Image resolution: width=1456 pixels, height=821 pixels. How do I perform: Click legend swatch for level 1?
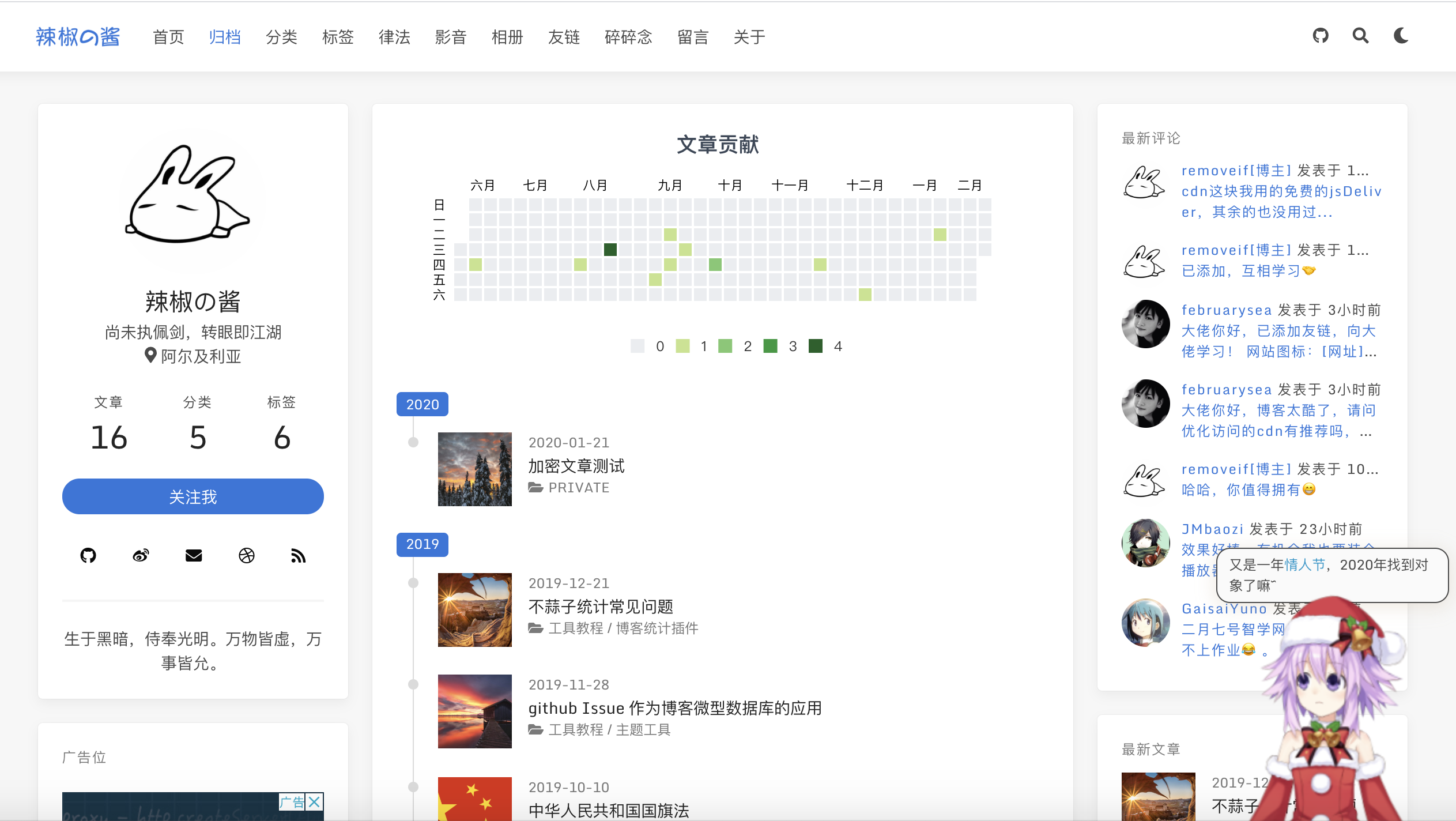point(682,346)
